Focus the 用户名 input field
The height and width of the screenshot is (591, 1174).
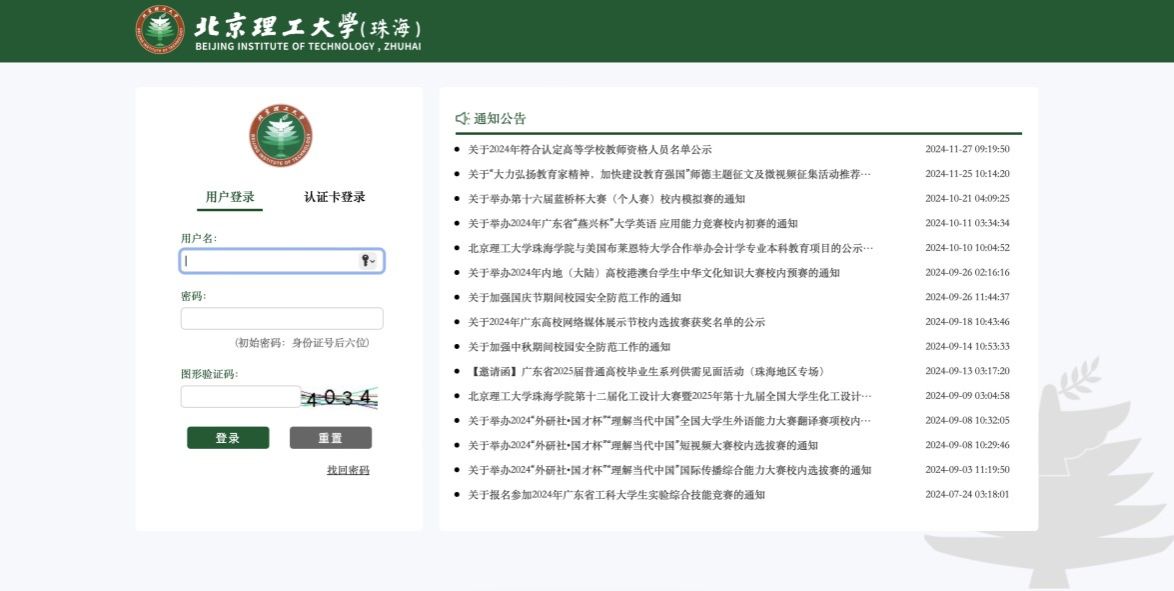pyautogui.click(x=270, y=261)
